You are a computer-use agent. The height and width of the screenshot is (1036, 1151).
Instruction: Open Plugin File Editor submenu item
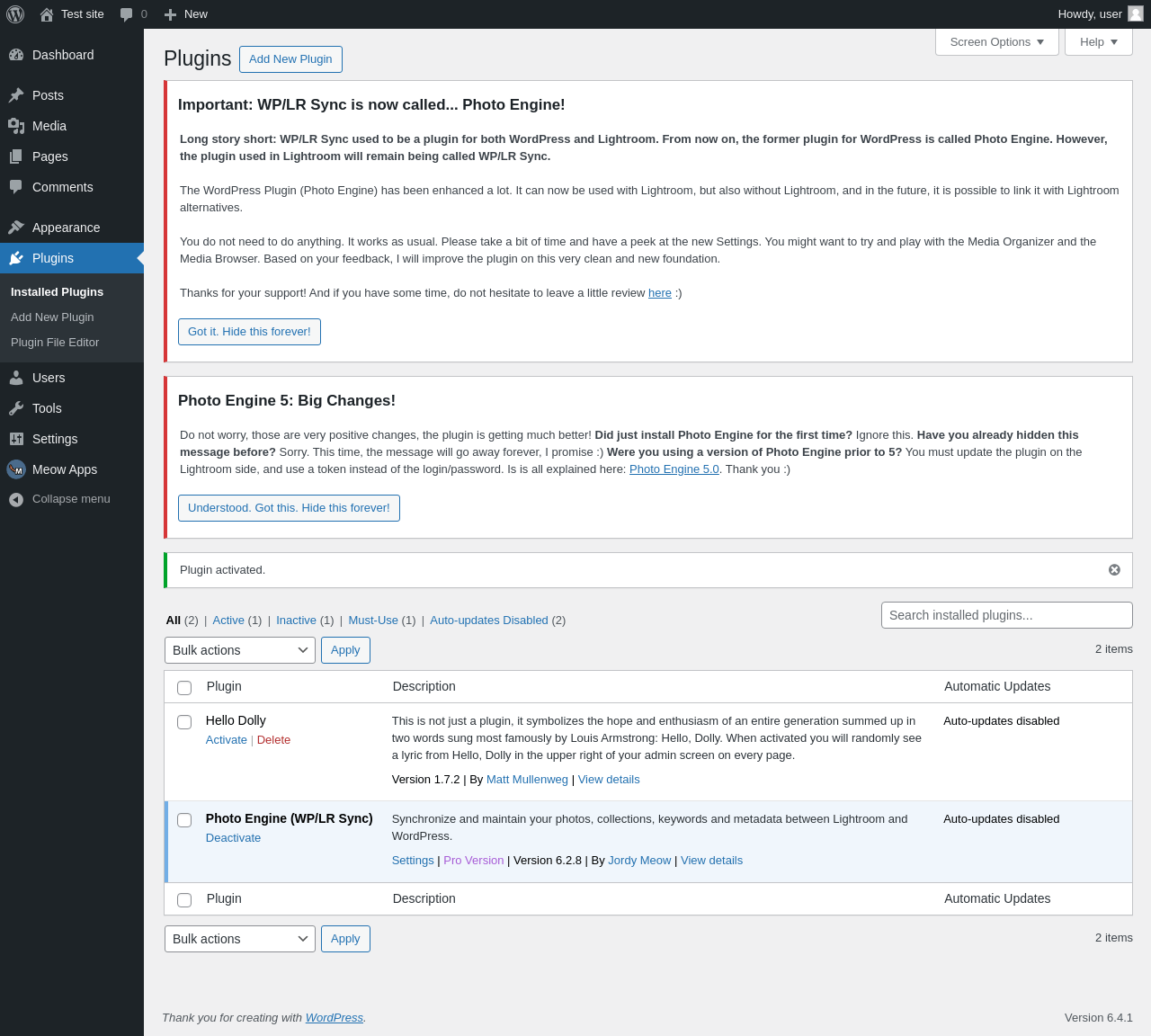(55, 343)
